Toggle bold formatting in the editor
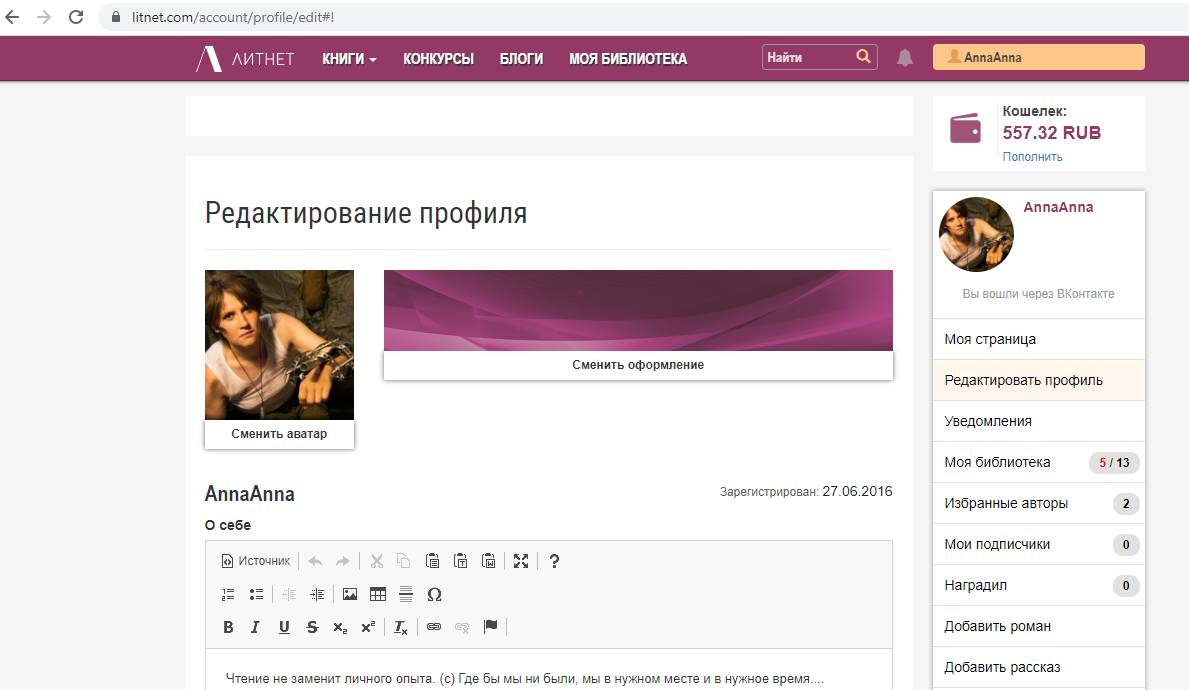The height and width of the screenshot is (690, 1189). pos(228,627)
